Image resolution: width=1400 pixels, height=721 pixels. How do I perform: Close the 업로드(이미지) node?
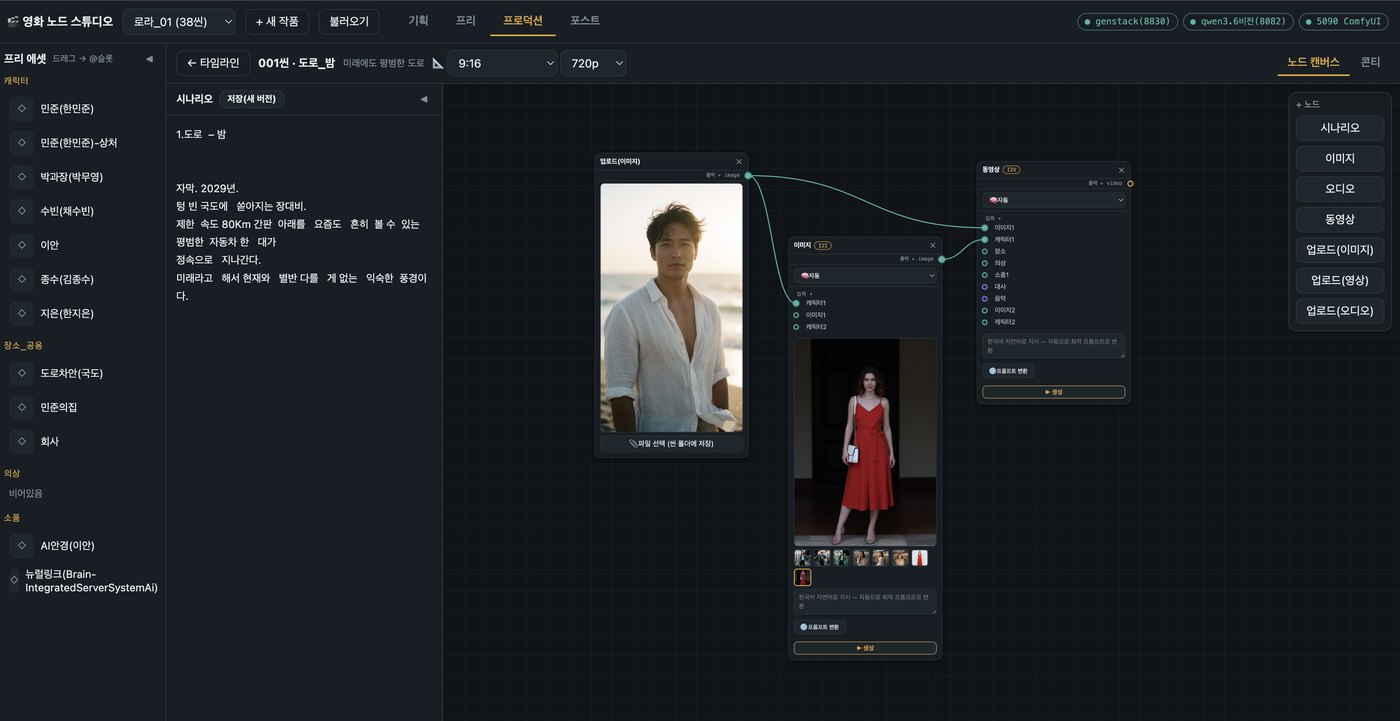click(739, 161)
